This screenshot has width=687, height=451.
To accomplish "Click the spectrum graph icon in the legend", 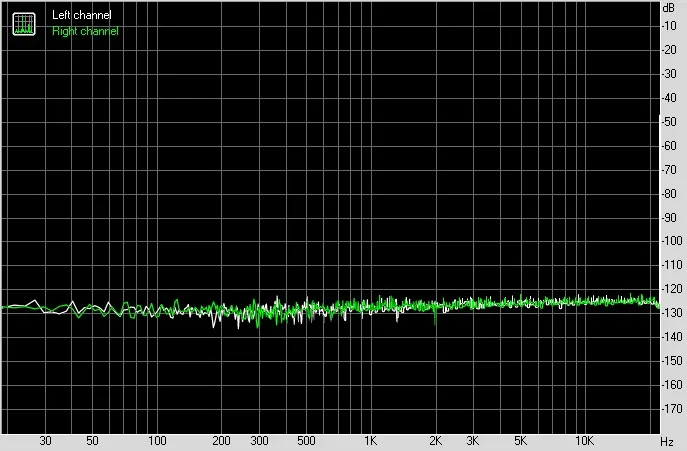I will [24, 24].
